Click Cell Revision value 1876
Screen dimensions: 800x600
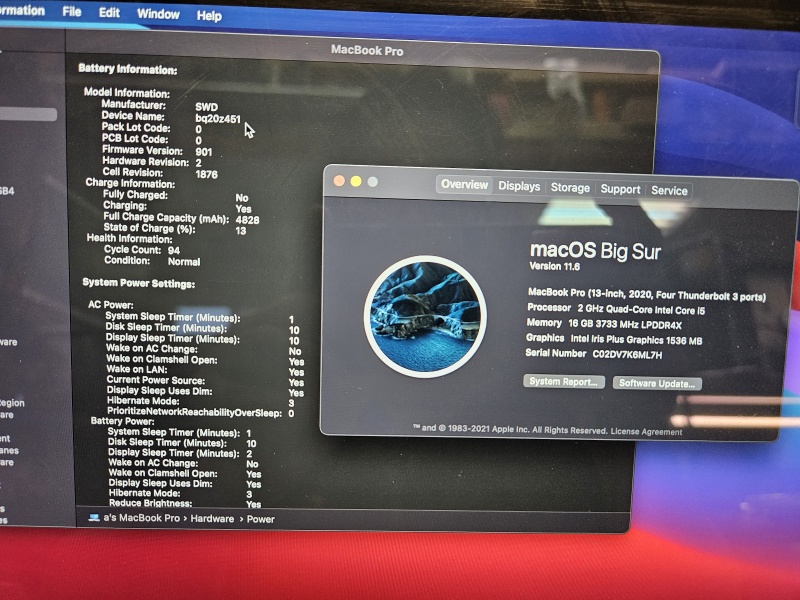(206, 174)
